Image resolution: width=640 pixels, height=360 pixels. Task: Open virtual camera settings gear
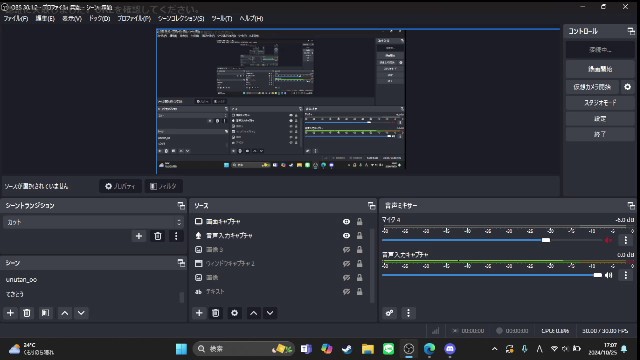pos(627,87)
